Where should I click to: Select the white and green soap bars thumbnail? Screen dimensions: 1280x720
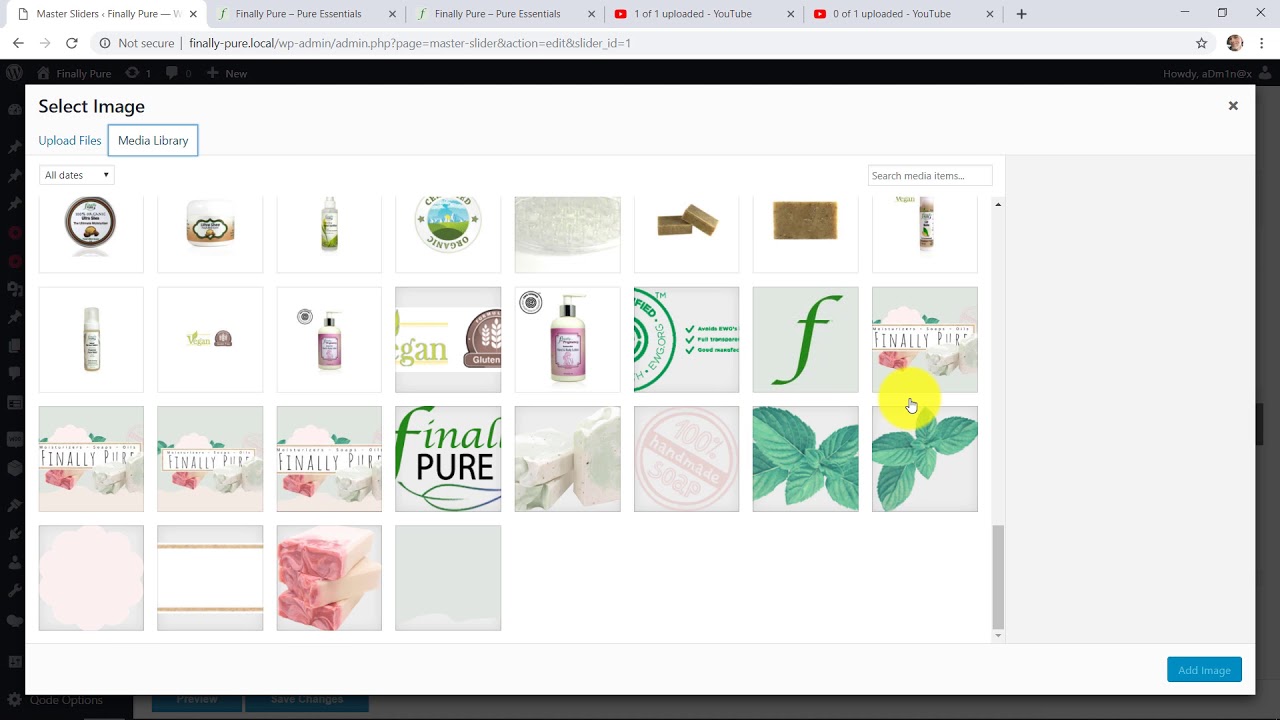(567, 459)
